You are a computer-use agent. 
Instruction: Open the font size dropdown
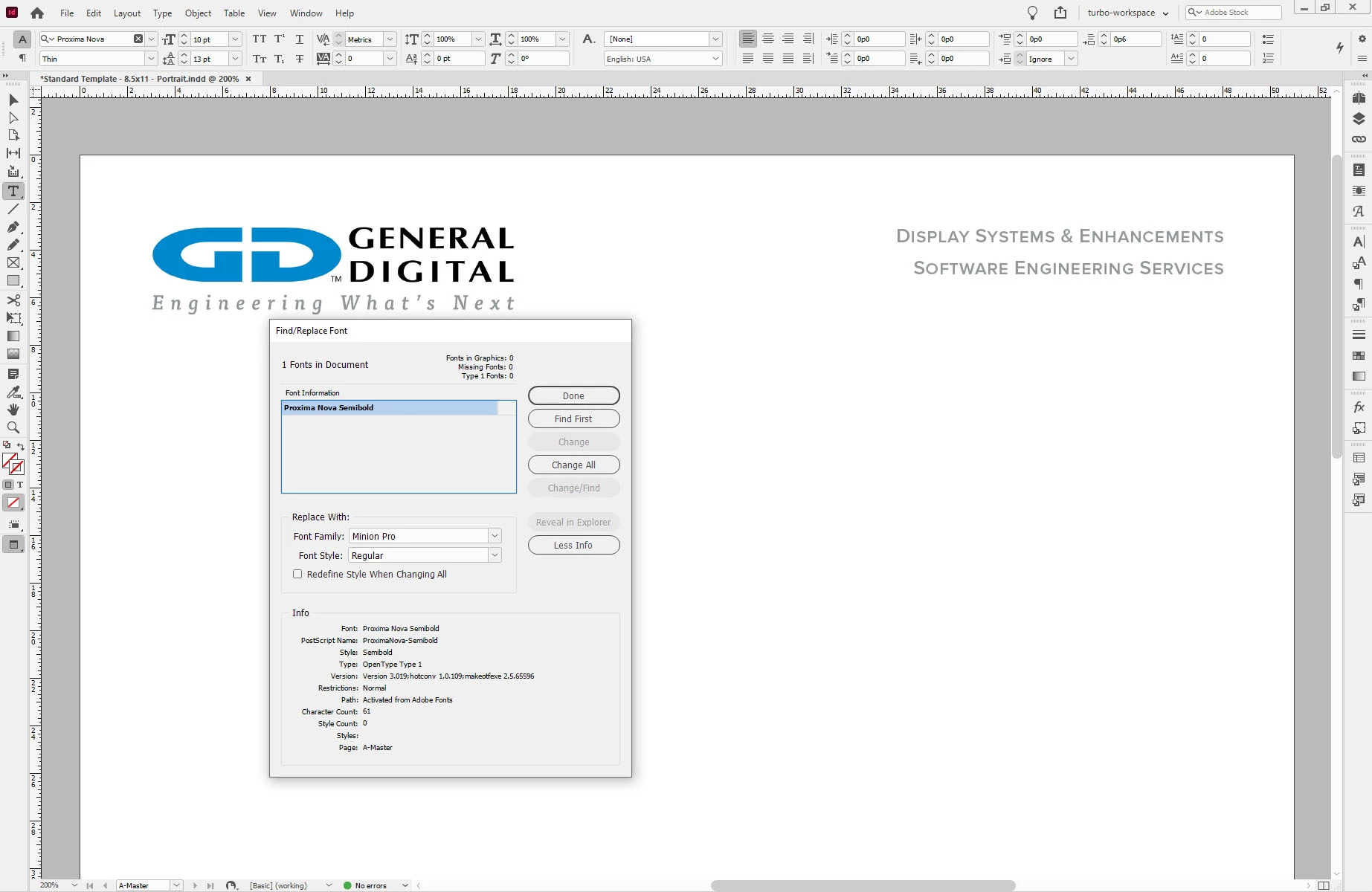(235, 39)
